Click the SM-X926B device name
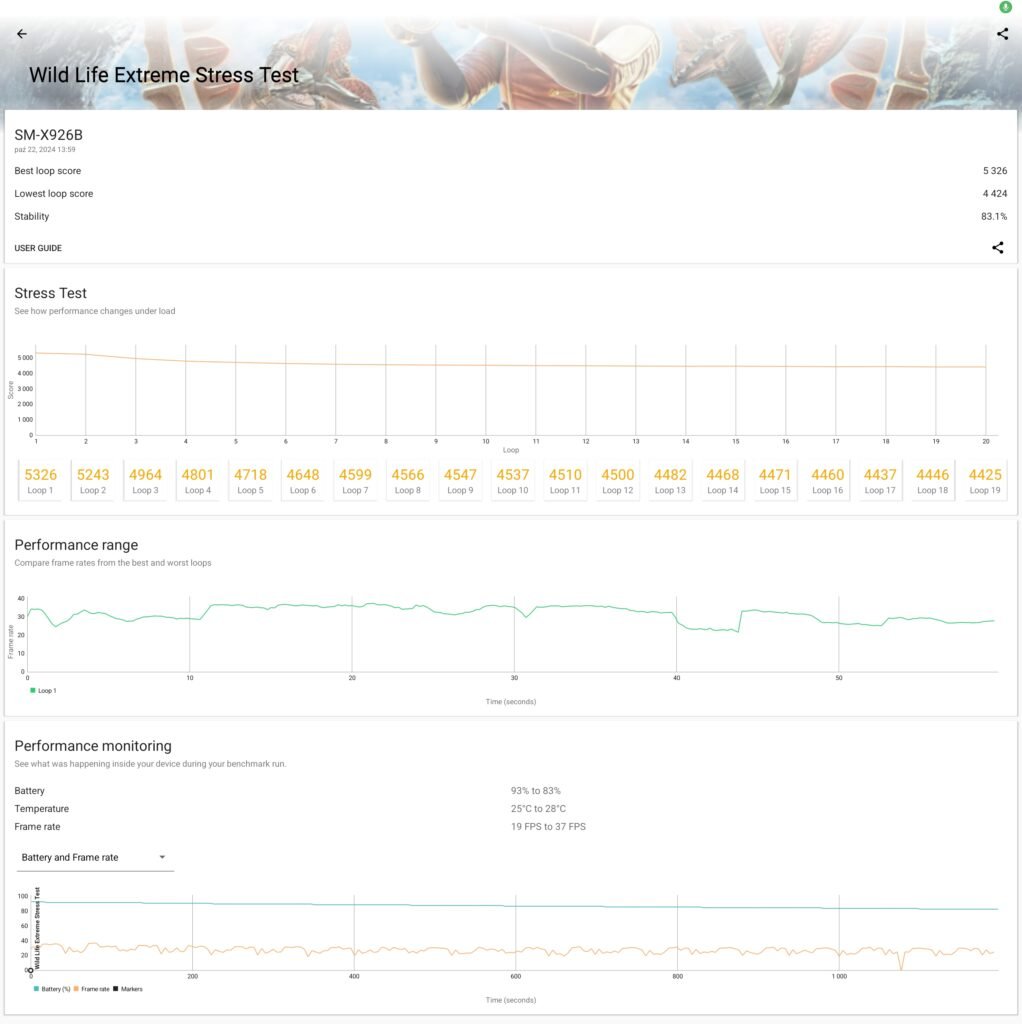This screenshot has height=1024, width=1022. (x=48, y=135)
